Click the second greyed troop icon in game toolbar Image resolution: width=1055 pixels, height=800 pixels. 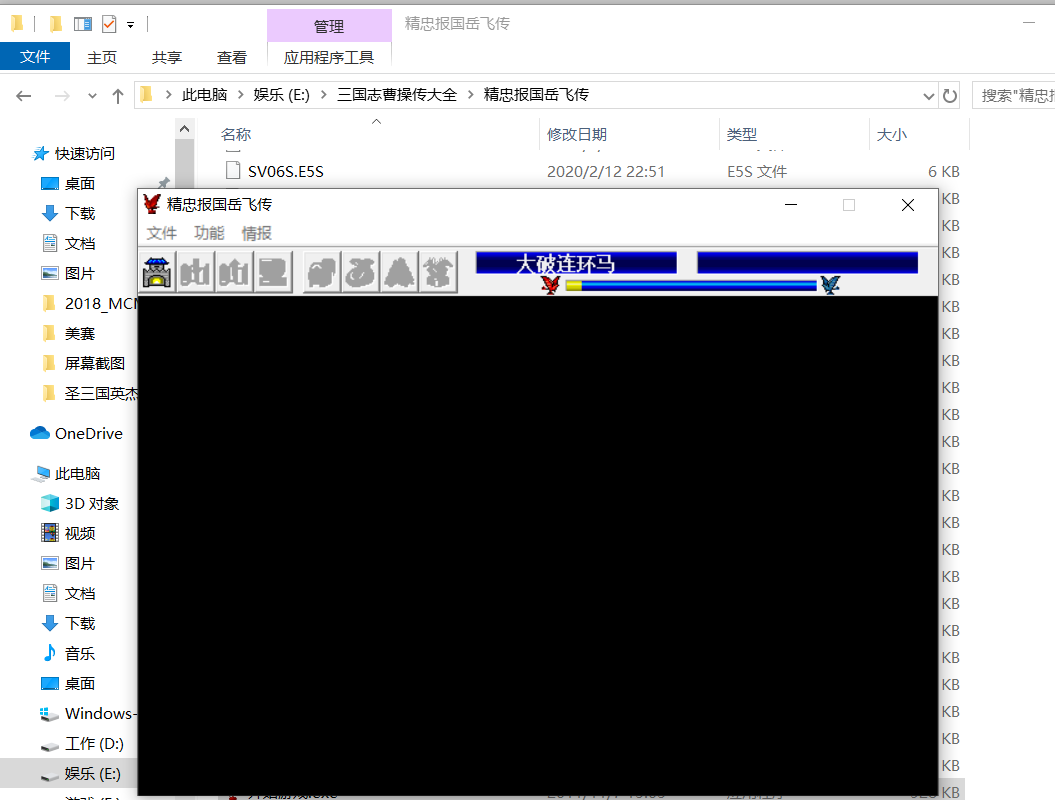click(x=234, y=272)
